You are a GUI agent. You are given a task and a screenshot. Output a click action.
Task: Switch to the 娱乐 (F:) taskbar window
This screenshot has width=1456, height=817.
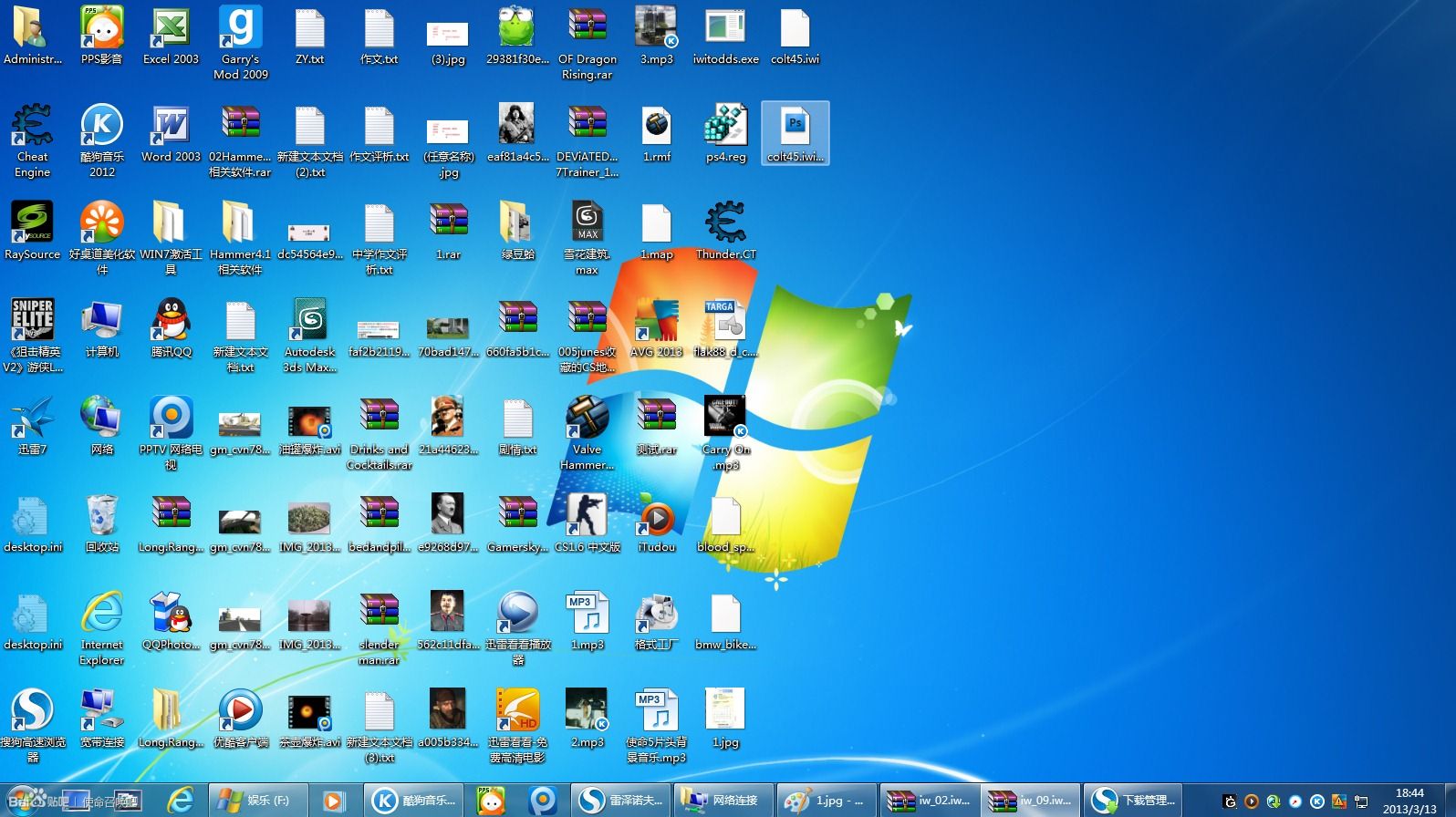point(257,801)
